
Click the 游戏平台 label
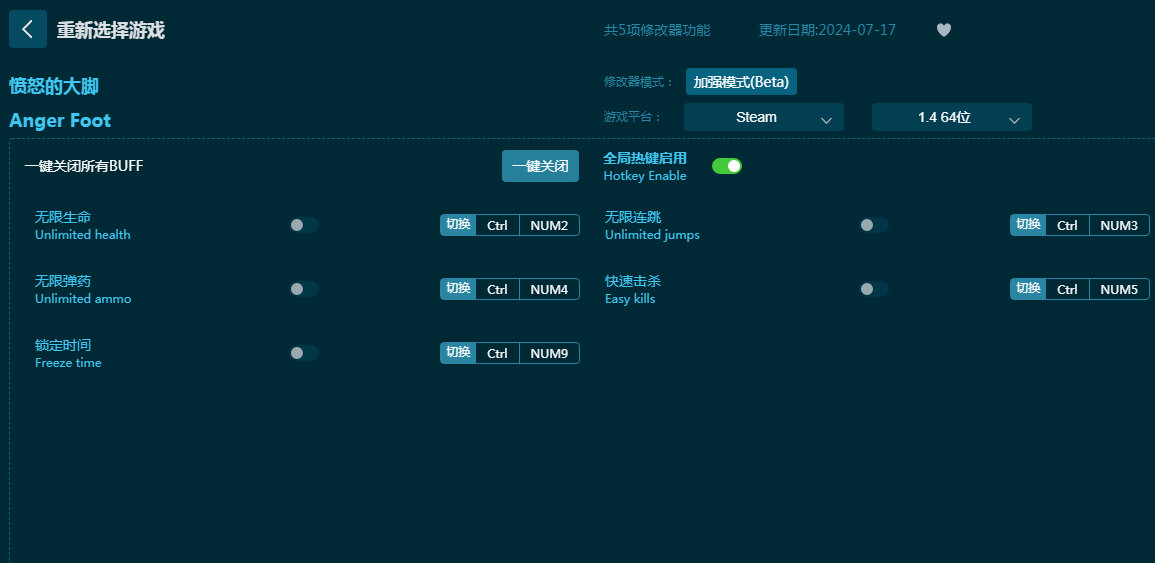(633, 117)
